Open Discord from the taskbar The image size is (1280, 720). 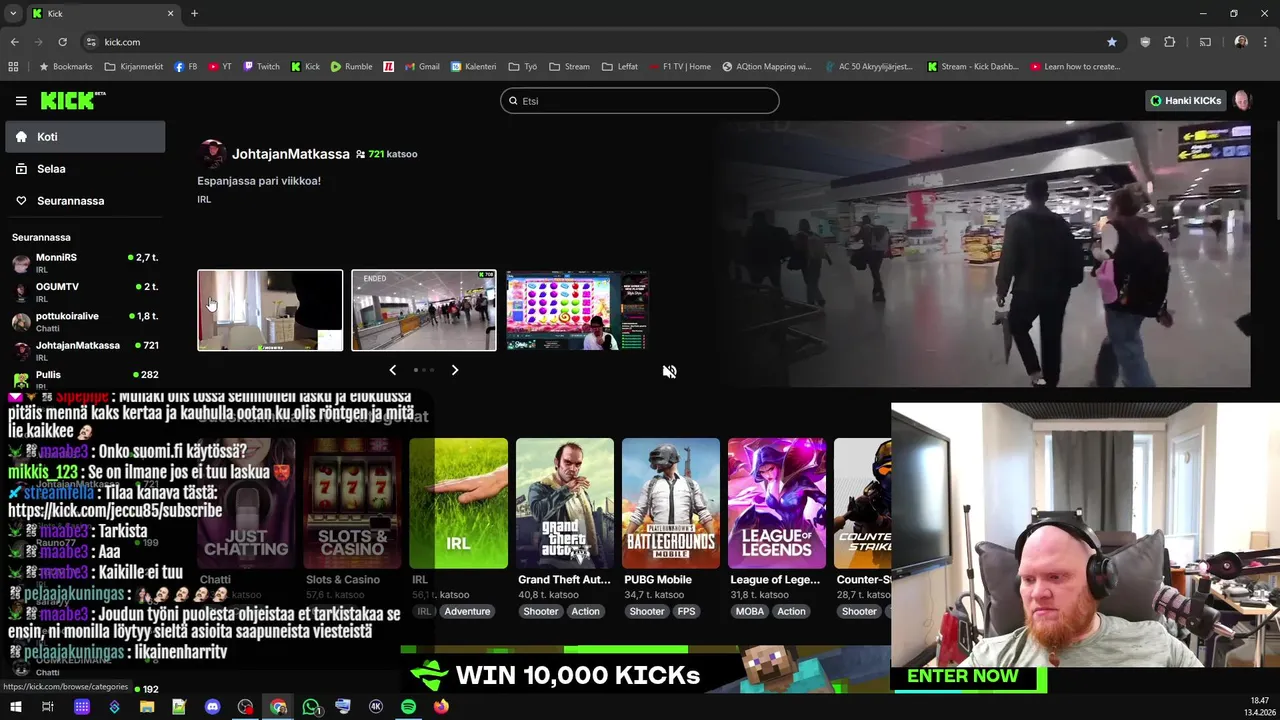(x=212, y=707)
